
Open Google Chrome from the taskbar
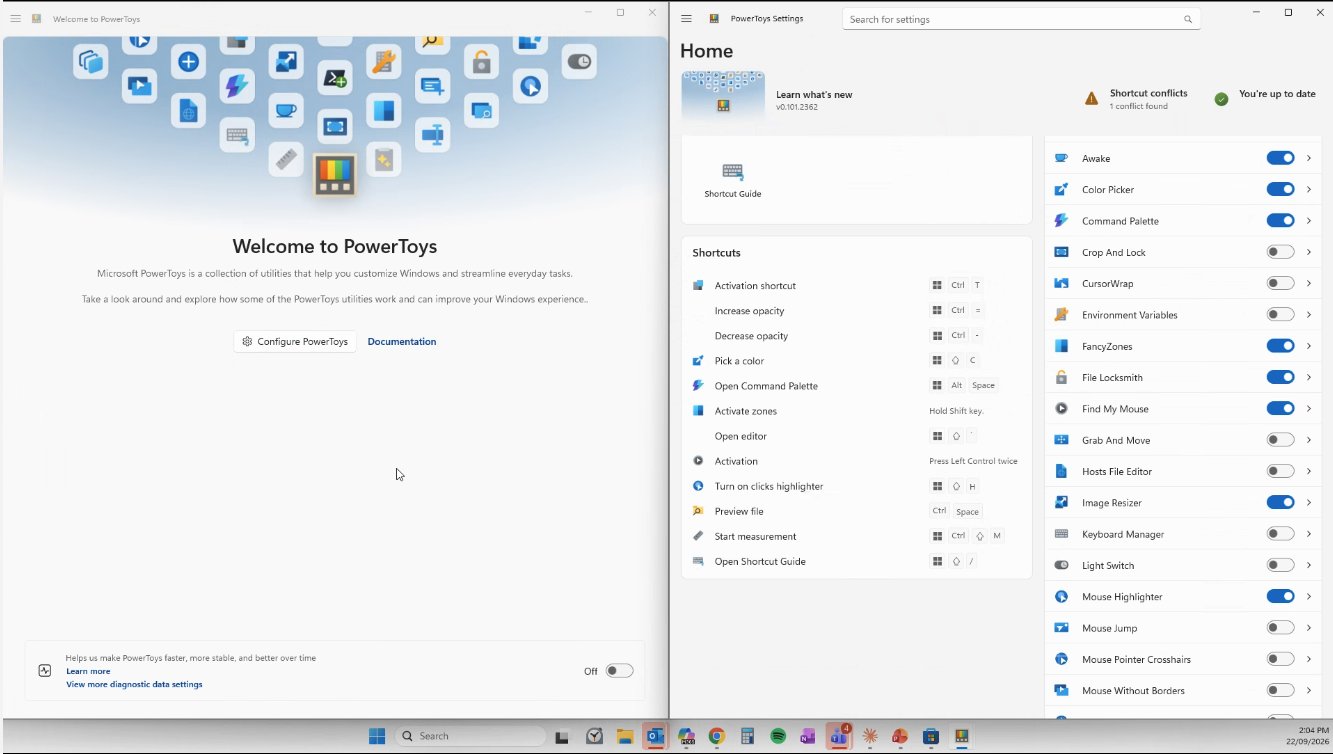tap(717, 736)
